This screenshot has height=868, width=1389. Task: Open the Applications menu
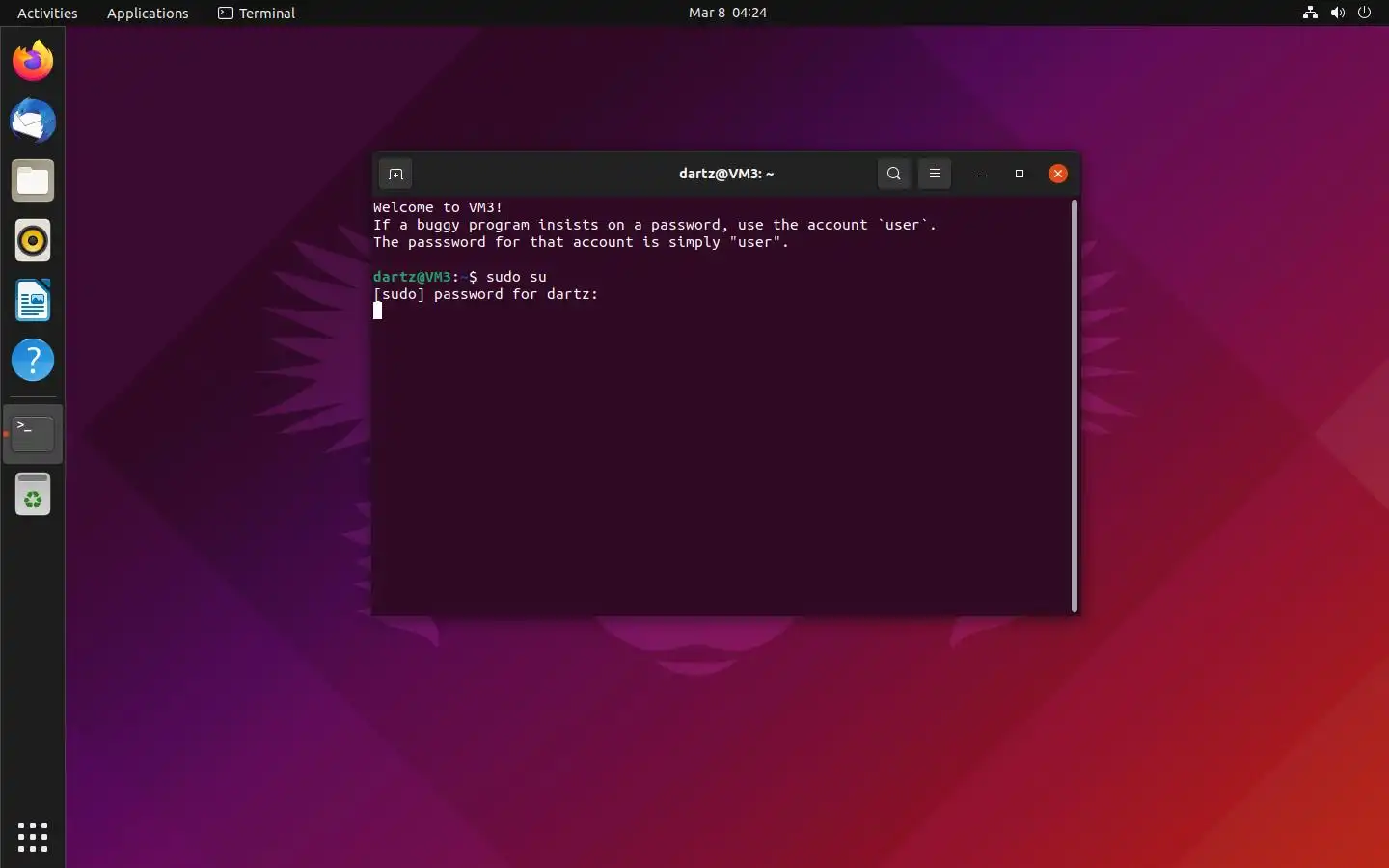pos(148,13)
